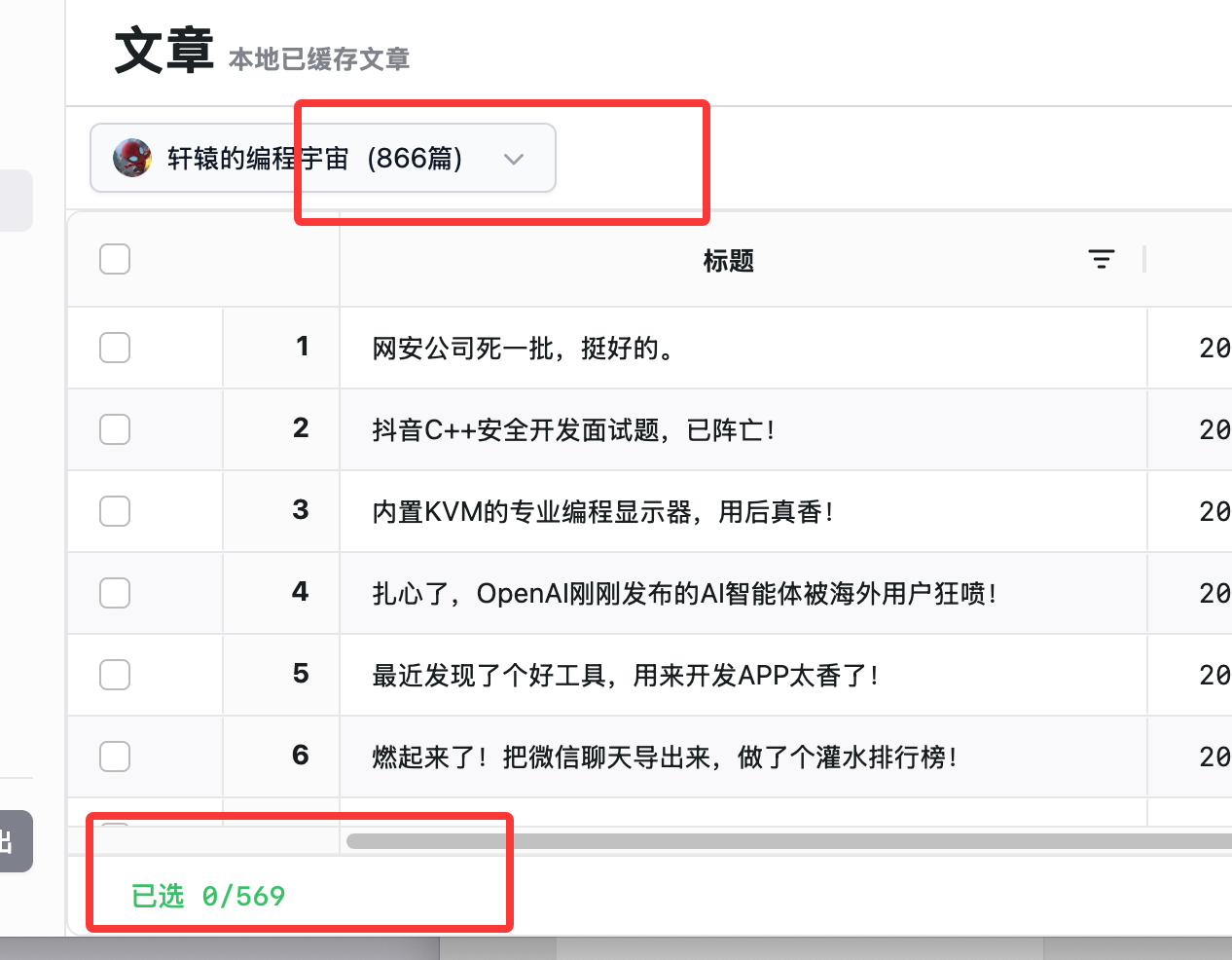Click the 把微信聊天导出来 article in row 6
Screen dimensions: 1232x960
[x=665, y=757]
